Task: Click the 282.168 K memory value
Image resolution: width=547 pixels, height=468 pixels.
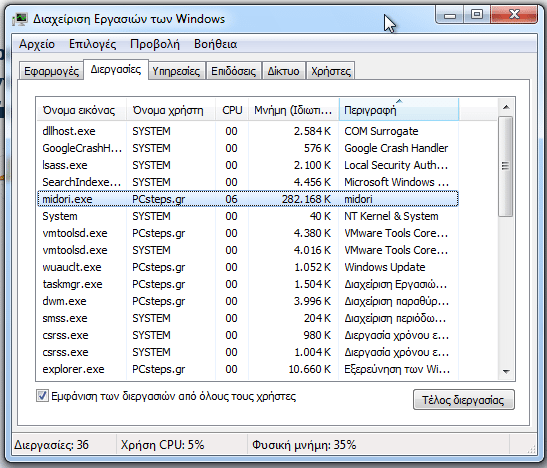Action: tap(306, 199)
